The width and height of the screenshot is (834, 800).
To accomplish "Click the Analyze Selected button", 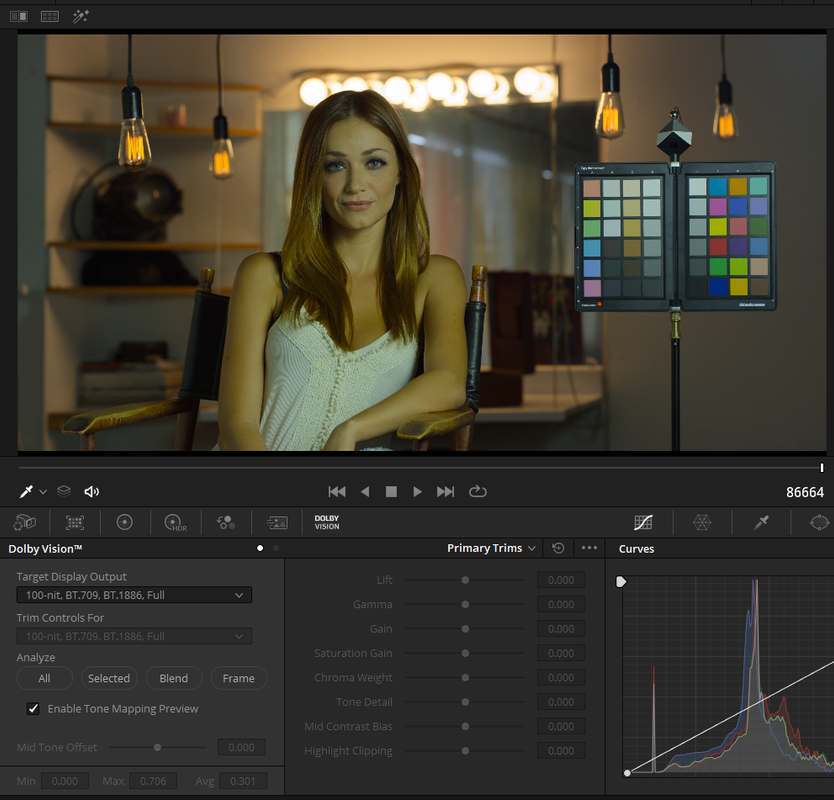I will point(109,678).
